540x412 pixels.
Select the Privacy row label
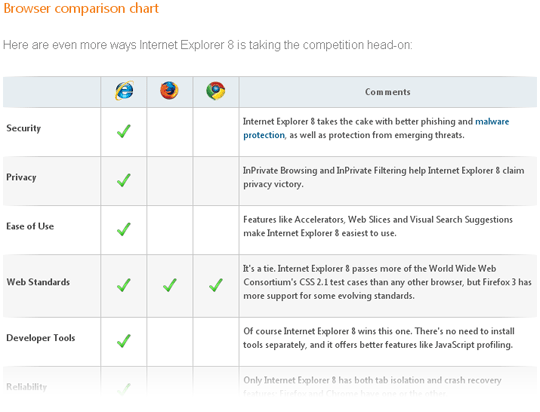21,177
